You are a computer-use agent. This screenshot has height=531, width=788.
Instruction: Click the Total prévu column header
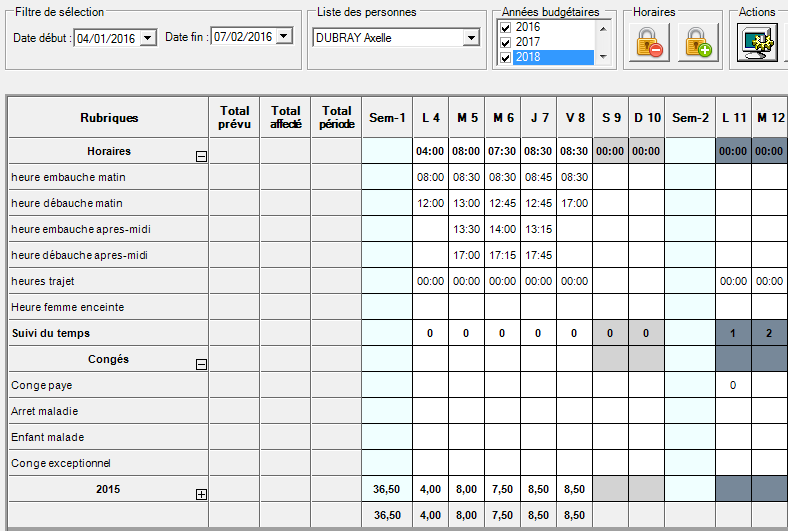tap(234, 118)
